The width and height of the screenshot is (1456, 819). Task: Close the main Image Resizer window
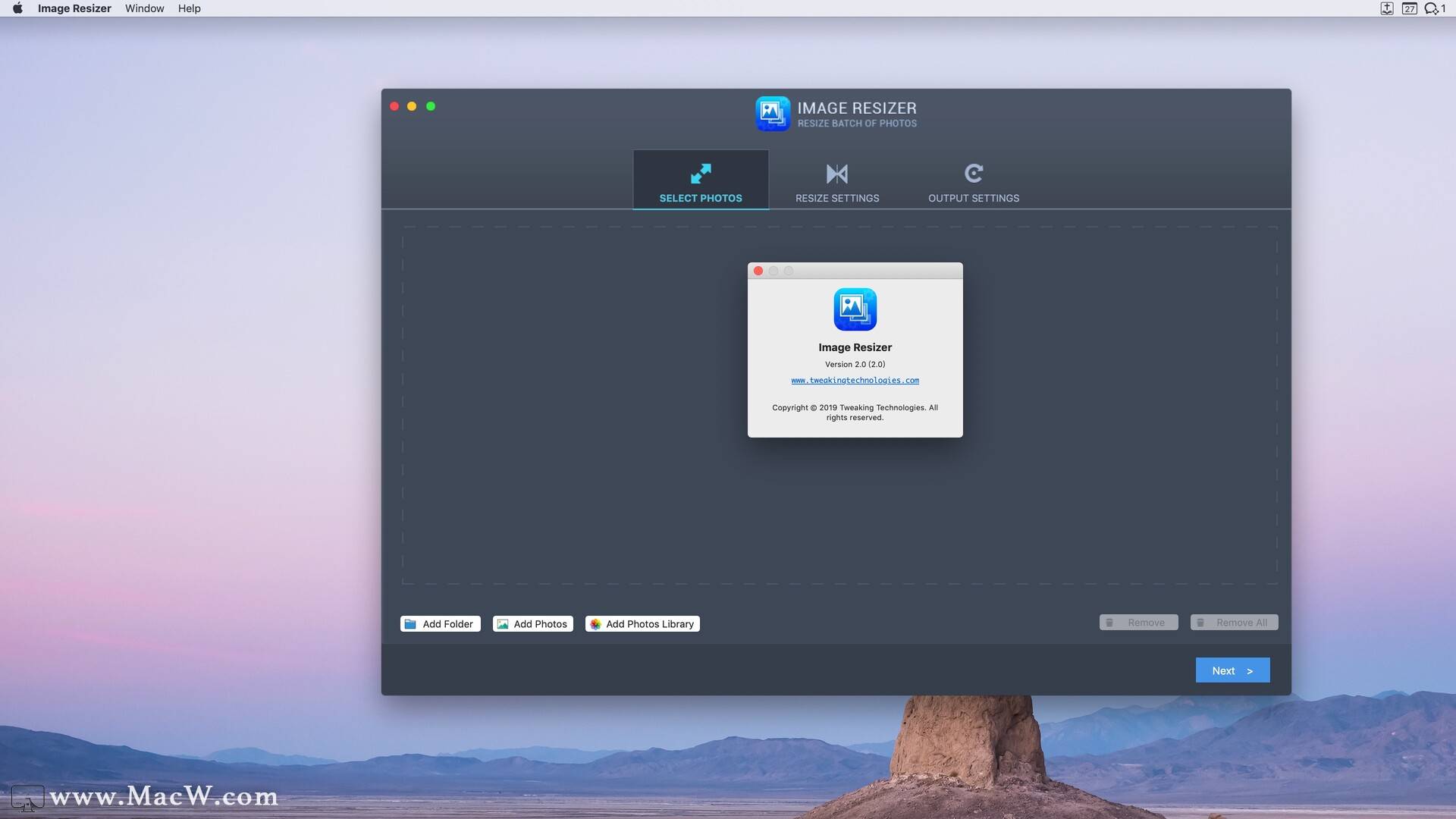pos(394,106)
